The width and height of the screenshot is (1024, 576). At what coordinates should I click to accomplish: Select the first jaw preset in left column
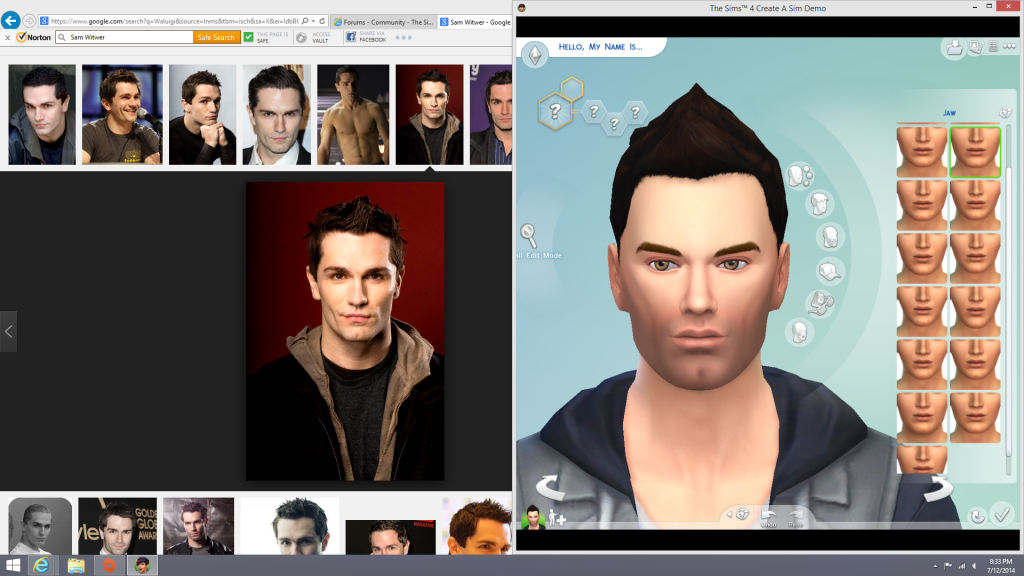921,152
